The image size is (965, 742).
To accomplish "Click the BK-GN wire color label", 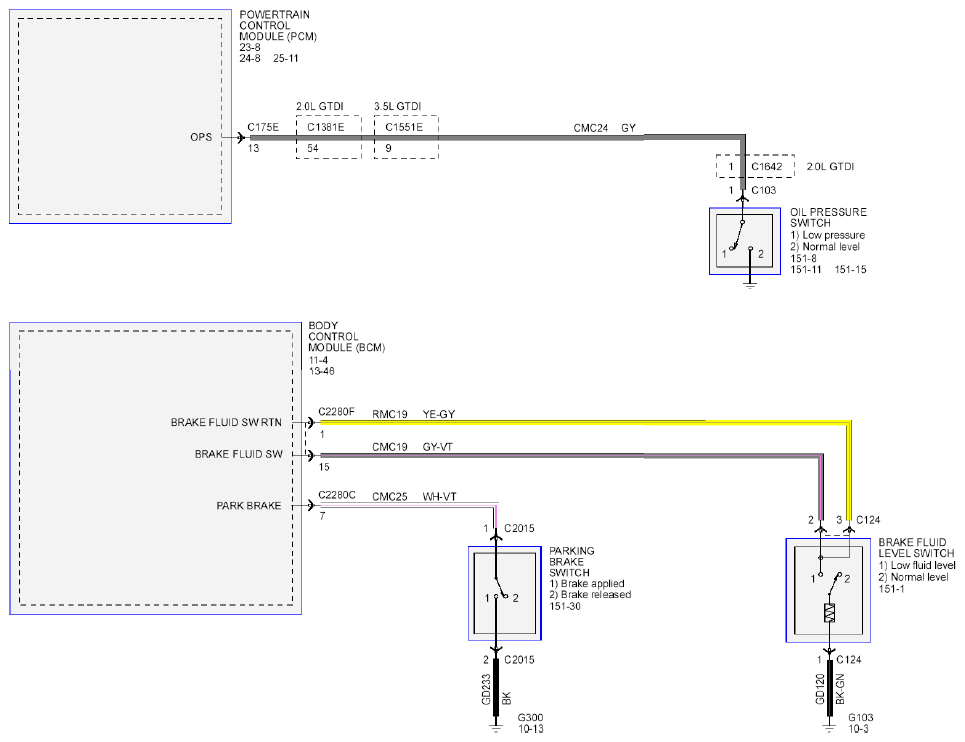I will pos(840,690).
